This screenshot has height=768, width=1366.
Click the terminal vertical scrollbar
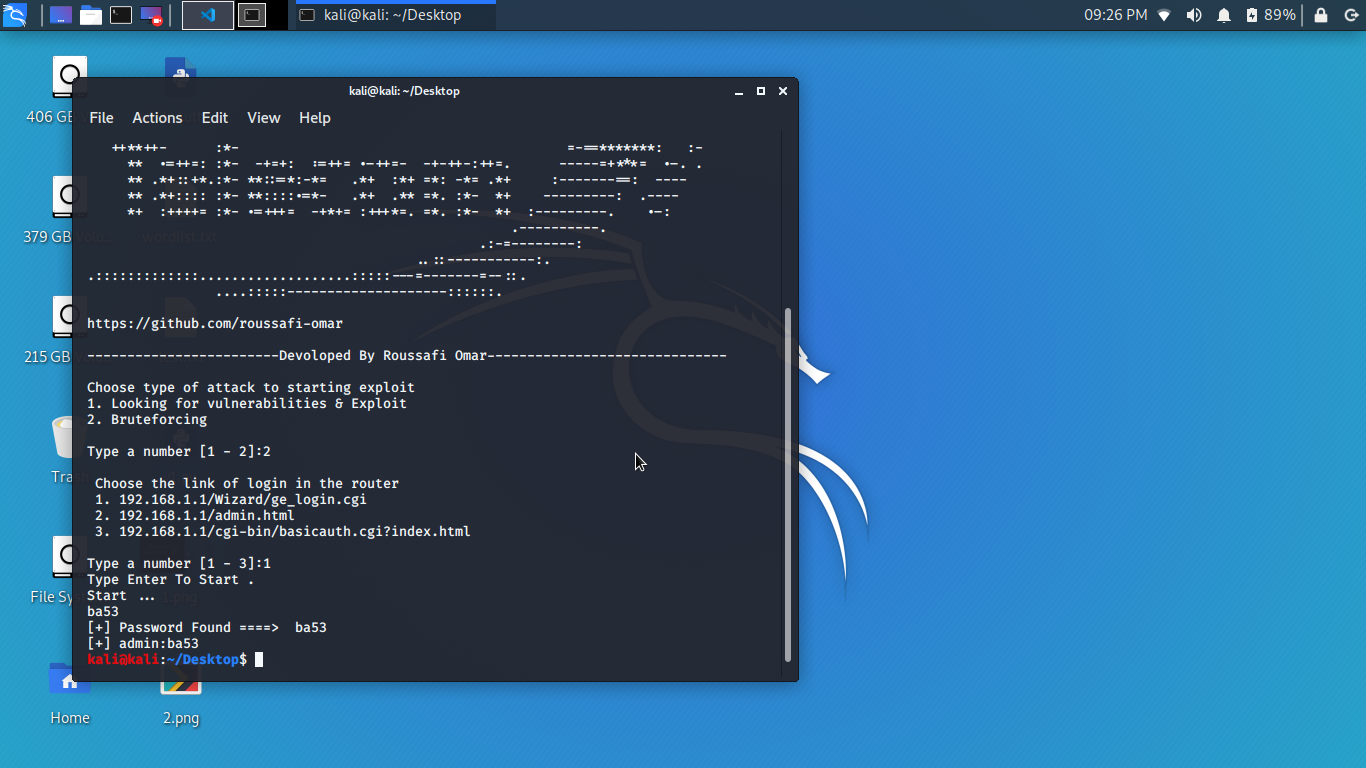tap(788, 485)
